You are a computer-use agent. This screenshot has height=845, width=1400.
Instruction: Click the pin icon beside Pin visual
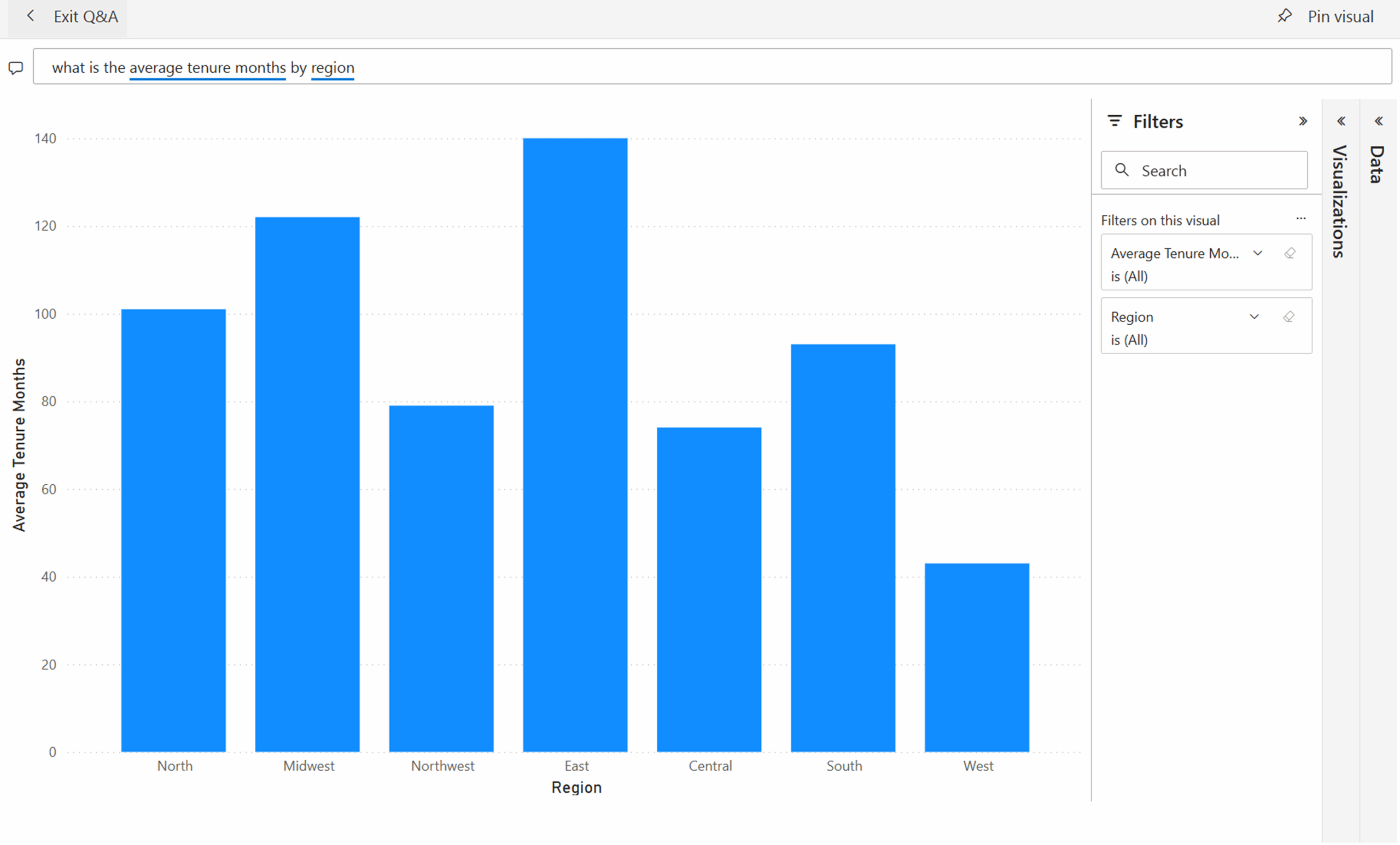pyautogui.click(x=1285, y=16)
